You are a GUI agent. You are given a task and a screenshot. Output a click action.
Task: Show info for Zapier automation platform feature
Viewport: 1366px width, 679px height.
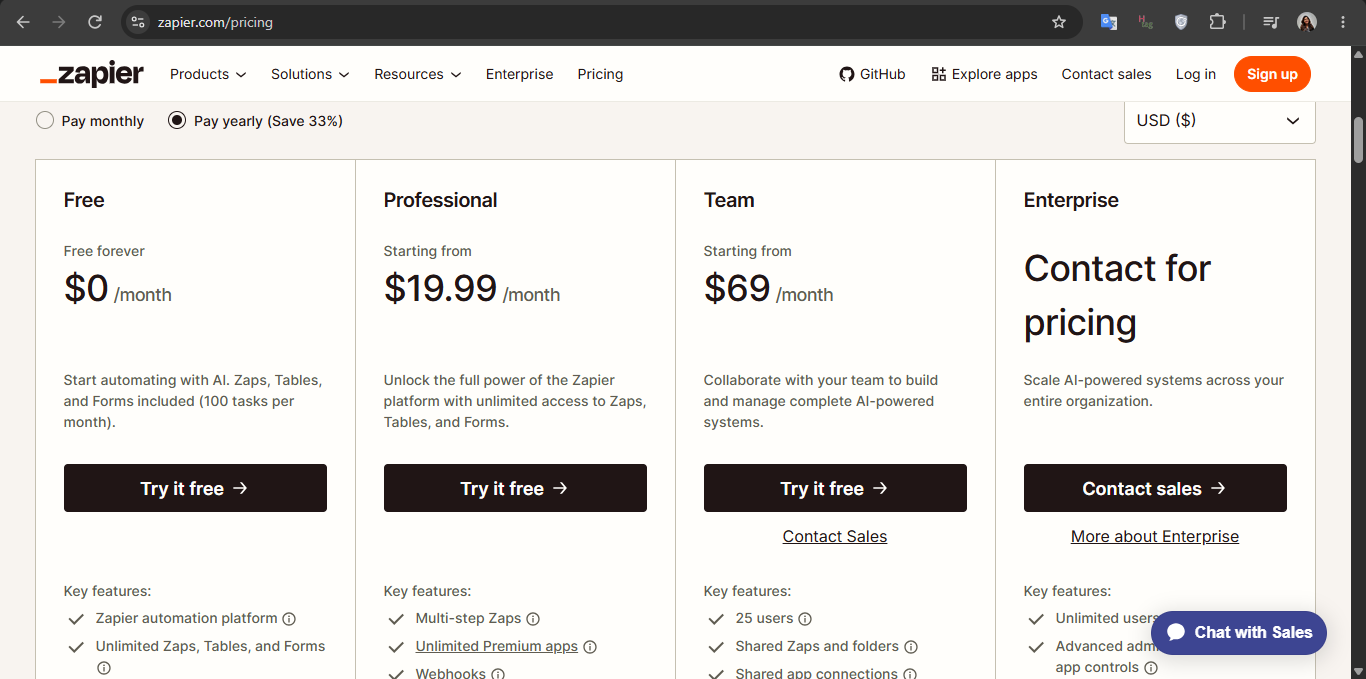[x=289, y=619]
